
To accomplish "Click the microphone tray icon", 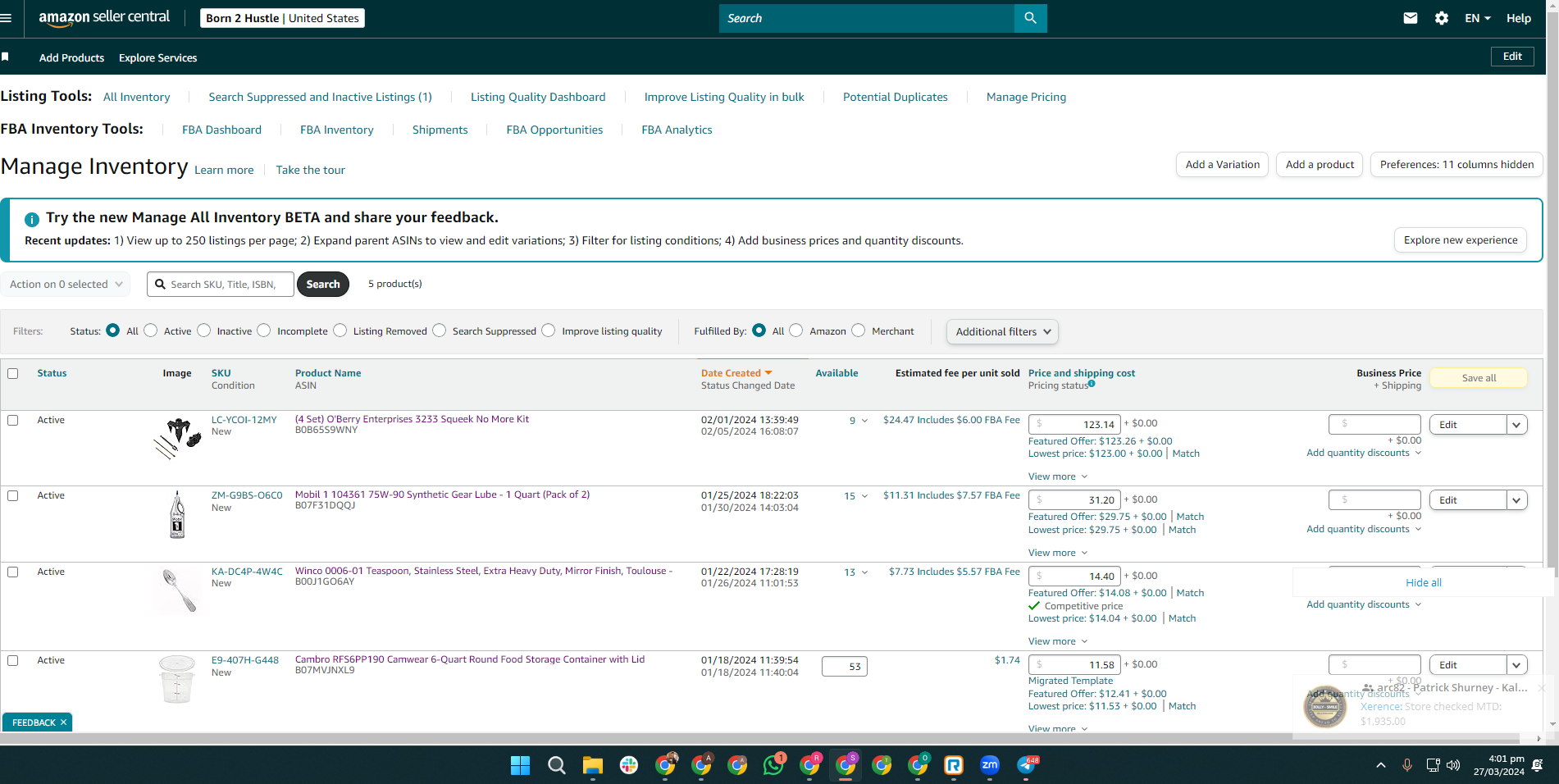I will click(x=1407, y=765).
